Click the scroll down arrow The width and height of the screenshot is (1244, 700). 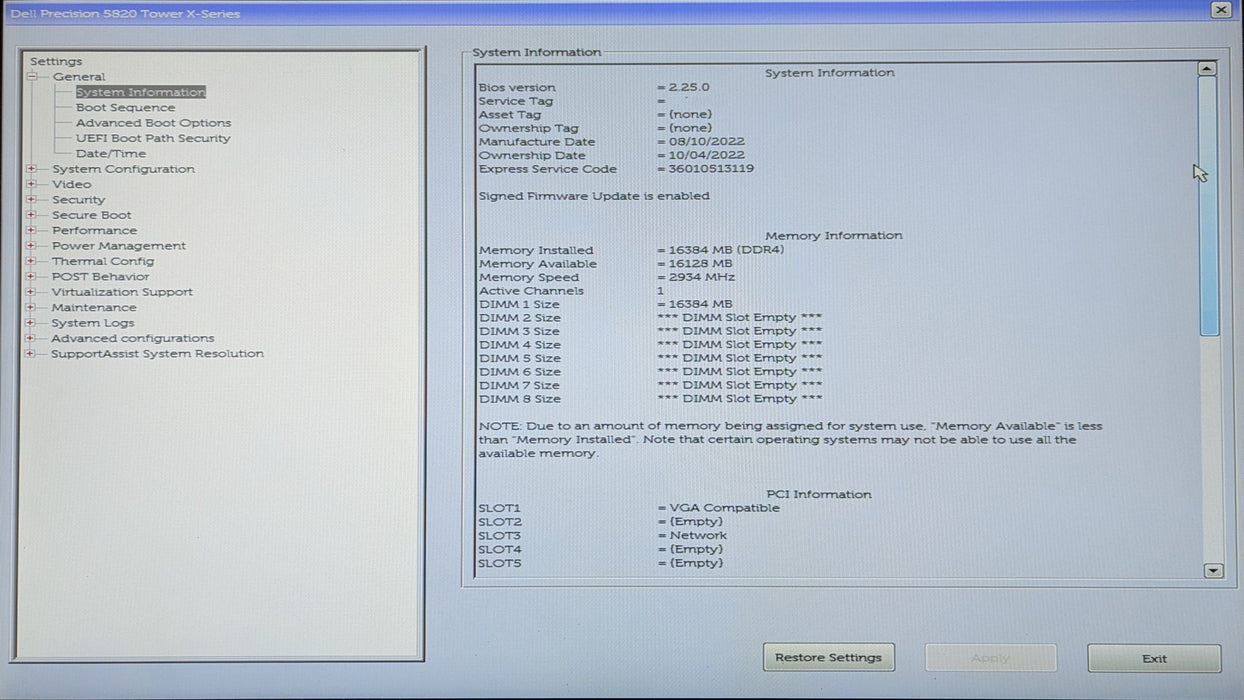click(1213, 571)
